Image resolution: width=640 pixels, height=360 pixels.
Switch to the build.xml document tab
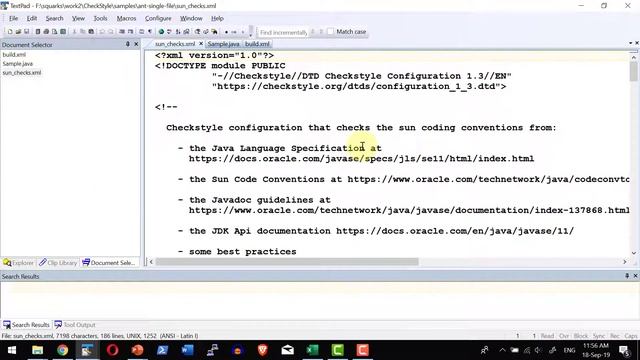[257, 44]
